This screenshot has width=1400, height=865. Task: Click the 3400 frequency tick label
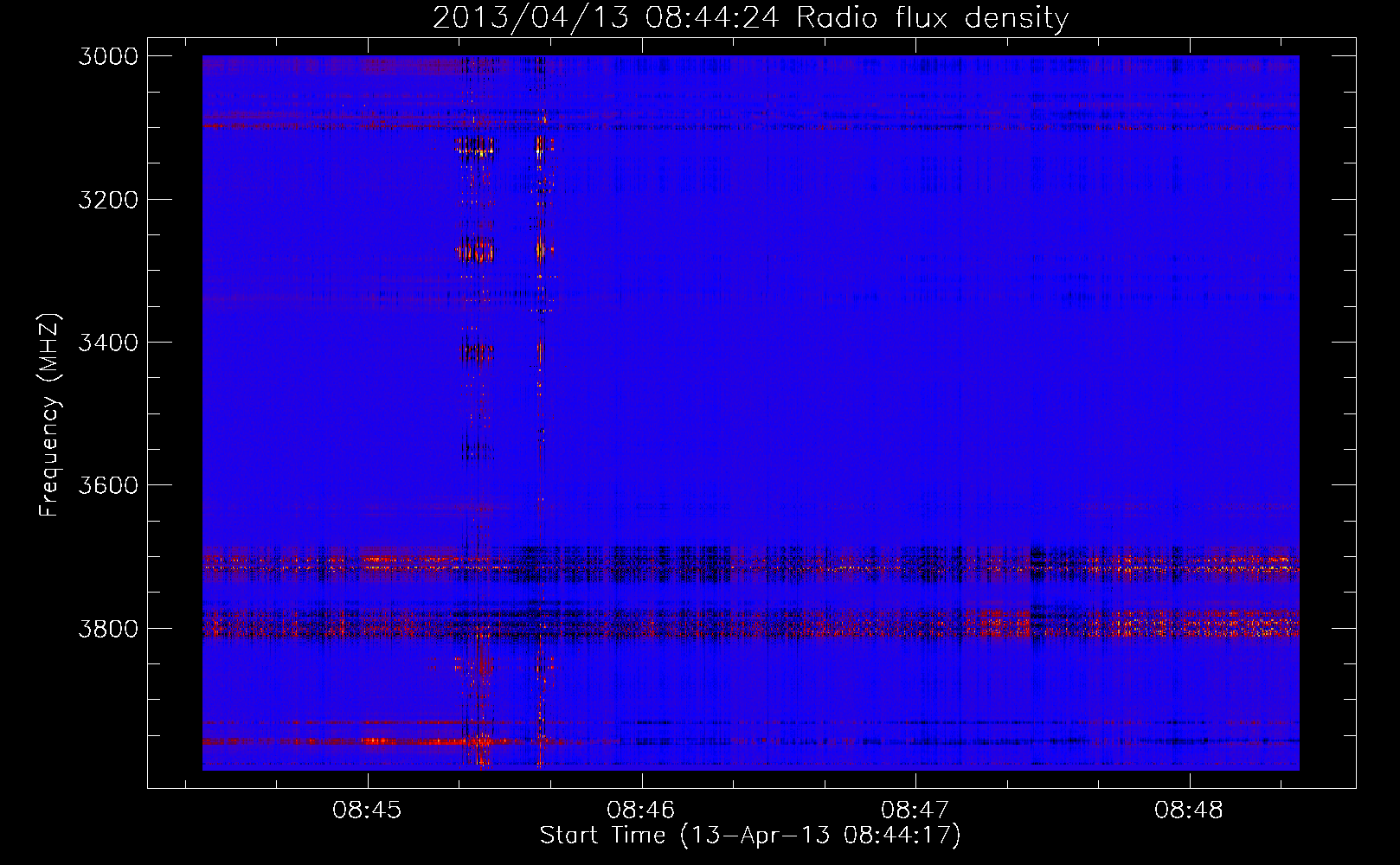(108, 343)
